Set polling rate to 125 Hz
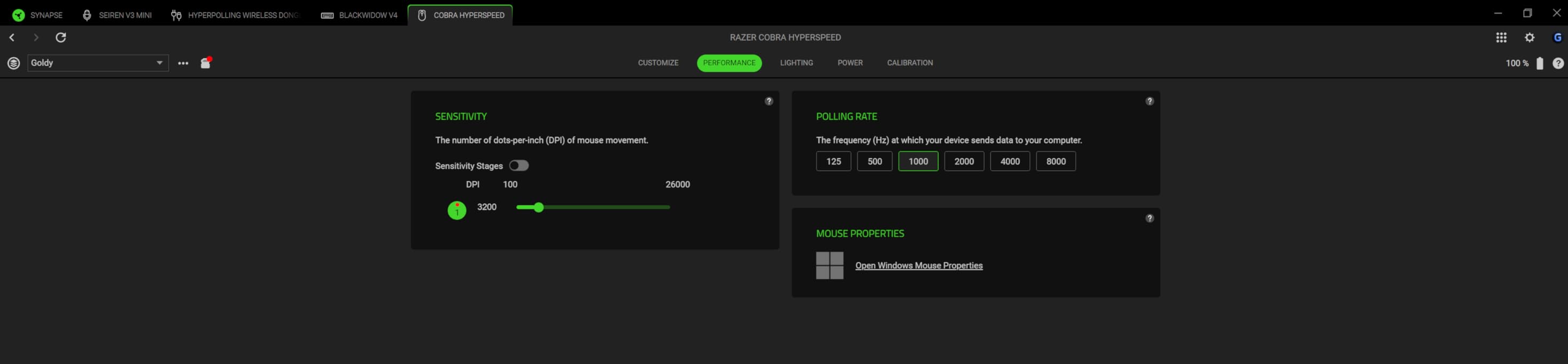Screen dimensions: 1568x364 coord(833,161)
